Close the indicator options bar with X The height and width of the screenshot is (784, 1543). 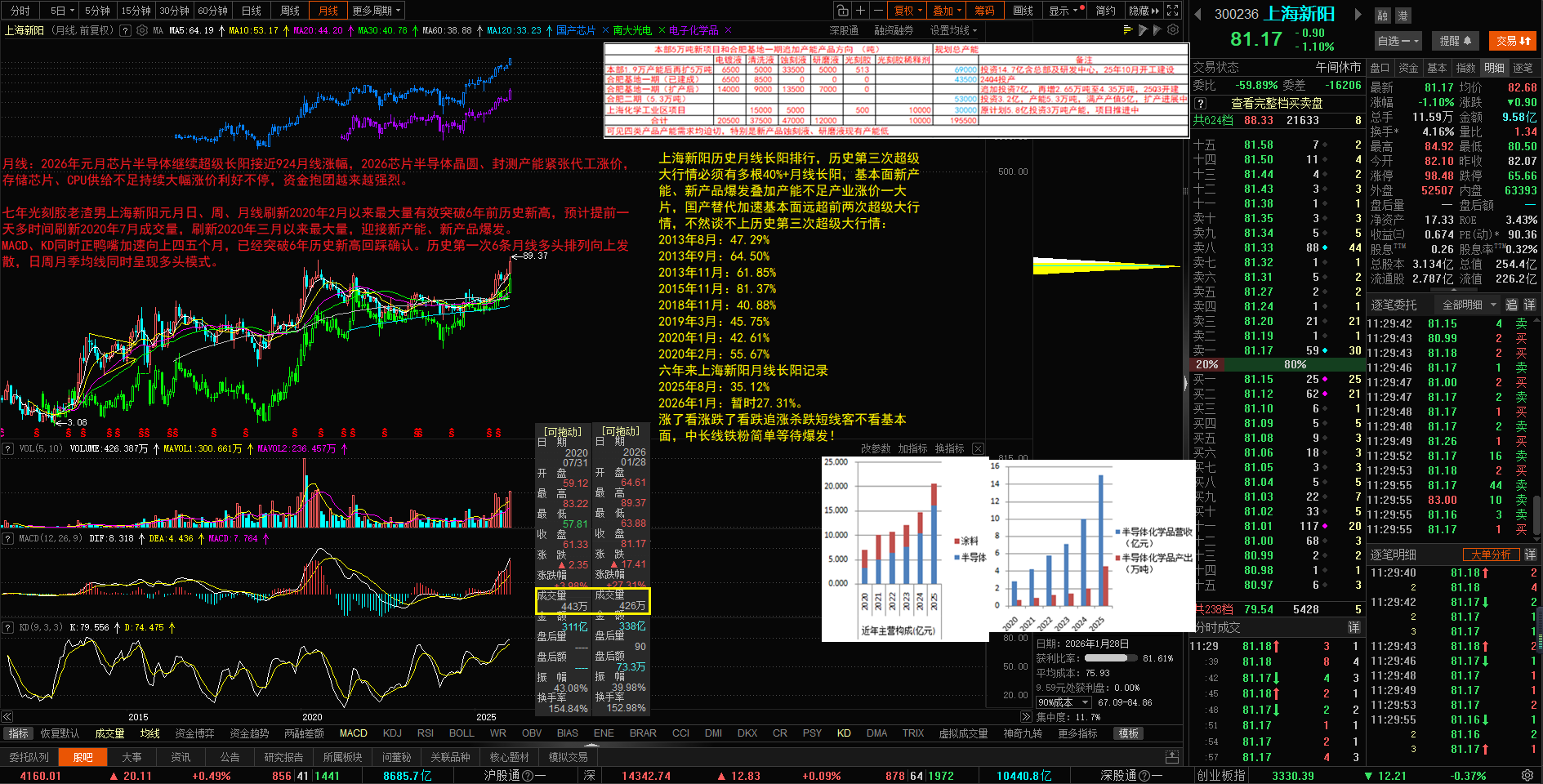(x=978, y=448)
